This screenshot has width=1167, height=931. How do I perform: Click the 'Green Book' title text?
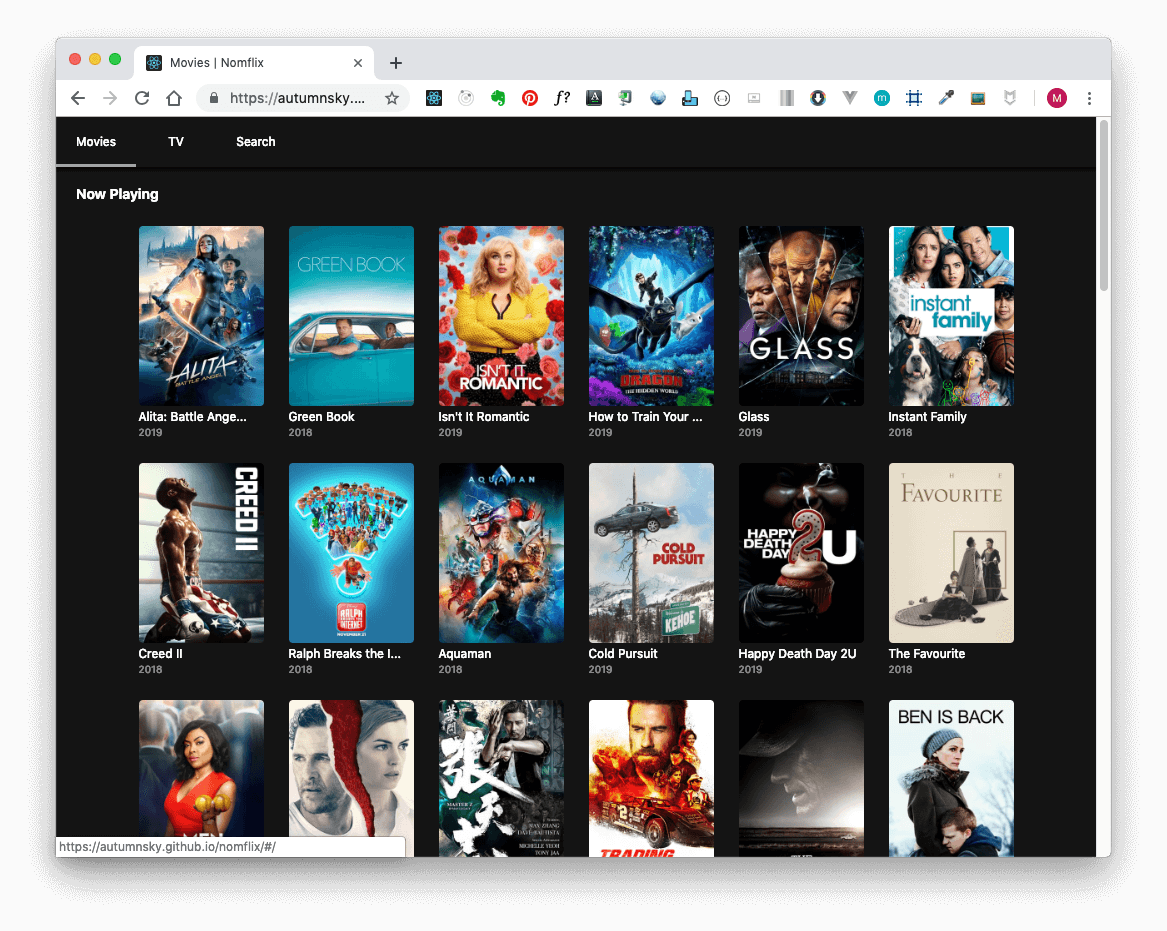[x=322, y=417]
